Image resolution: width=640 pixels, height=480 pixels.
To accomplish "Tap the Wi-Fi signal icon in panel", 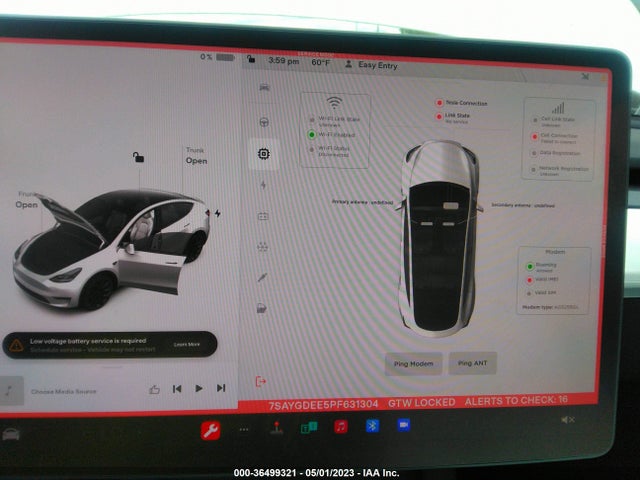I will [x=334, y=102].
